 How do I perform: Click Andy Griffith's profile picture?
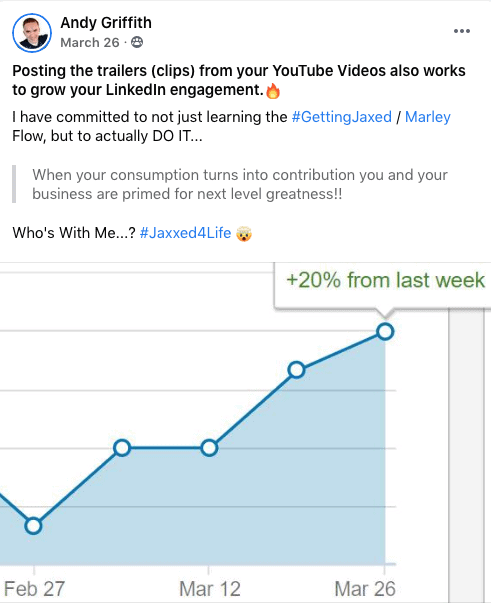click(32, 33)
